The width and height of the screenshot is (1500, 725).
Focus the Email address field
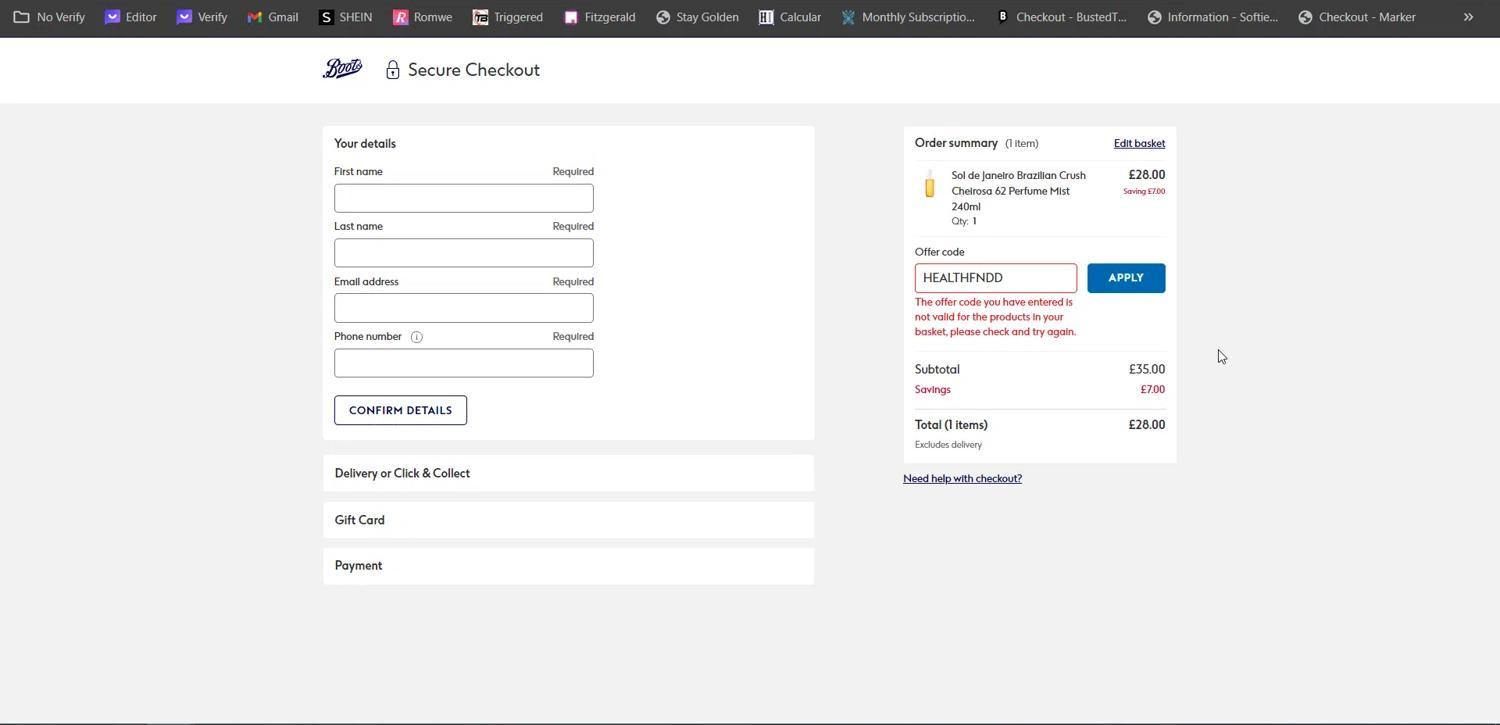464,308
